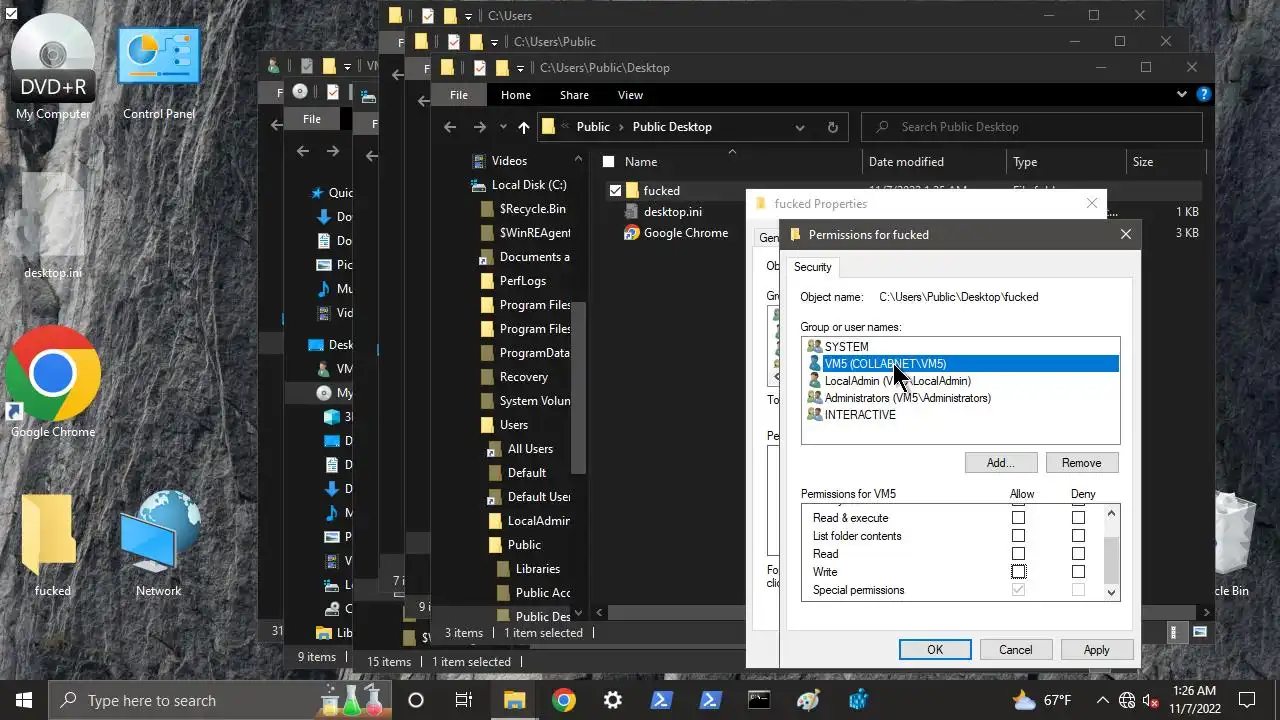
Task: Open Paint icon on taskbar
Action: (808, 700)
